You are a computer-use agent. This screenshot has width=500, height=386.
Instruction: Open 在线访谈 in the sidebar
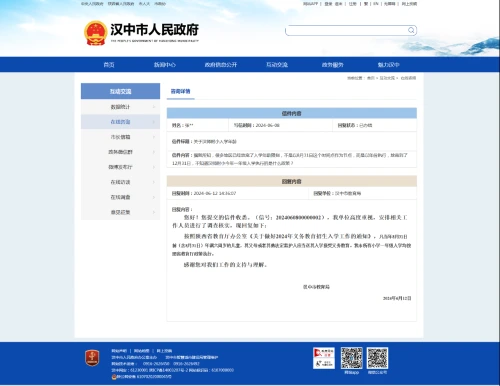[120, 182]
